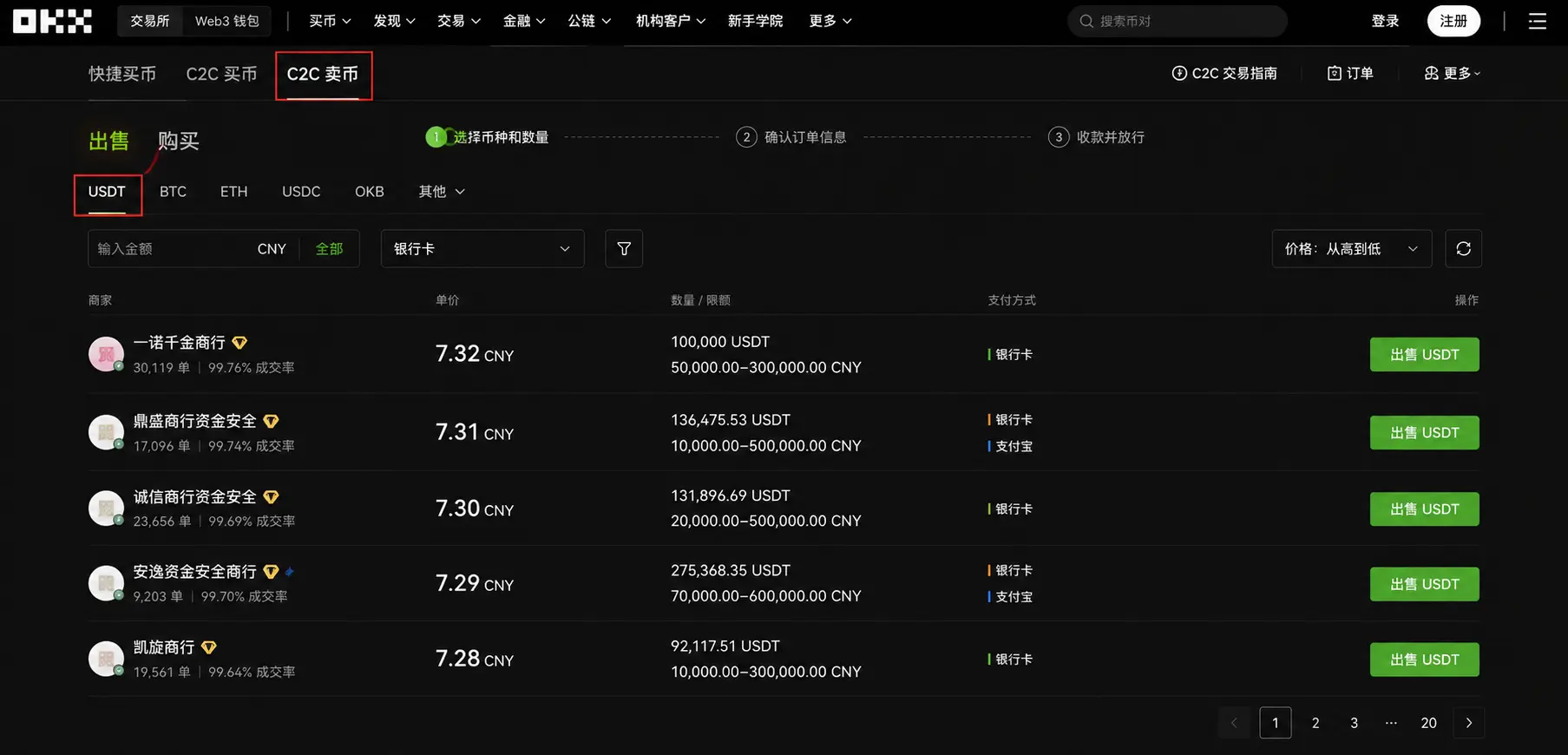Click the 注册 button
This screenshot has width=1568, height=755.
click(1453, 21)
